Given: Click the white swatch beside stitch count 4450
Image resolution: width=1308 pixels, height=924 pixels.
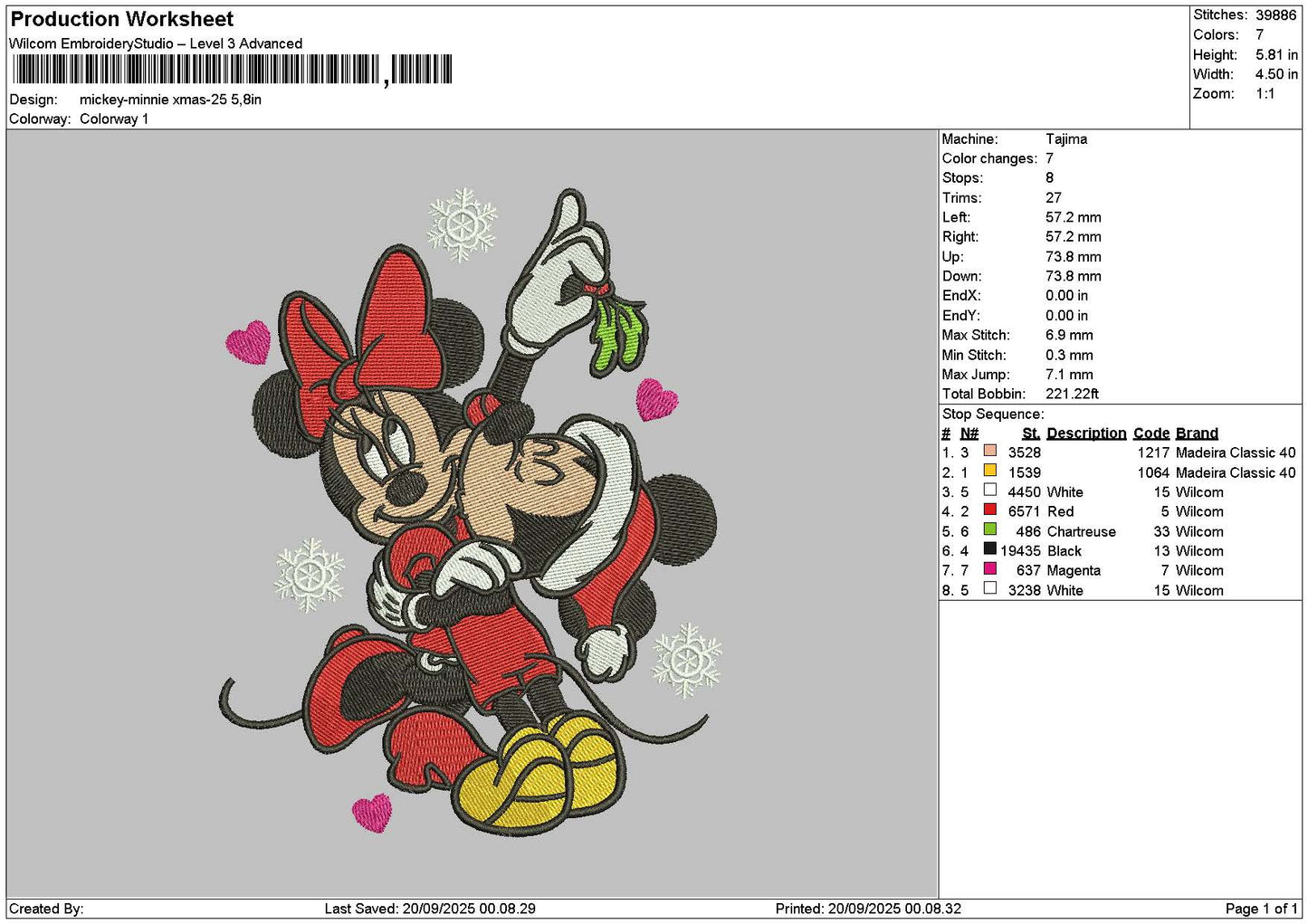Looking at the screenshot, I should 990,491.
